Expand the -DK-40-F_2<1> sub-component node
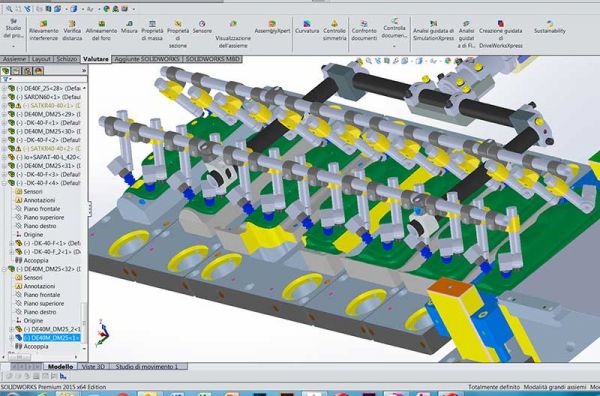 coord(11,252)
